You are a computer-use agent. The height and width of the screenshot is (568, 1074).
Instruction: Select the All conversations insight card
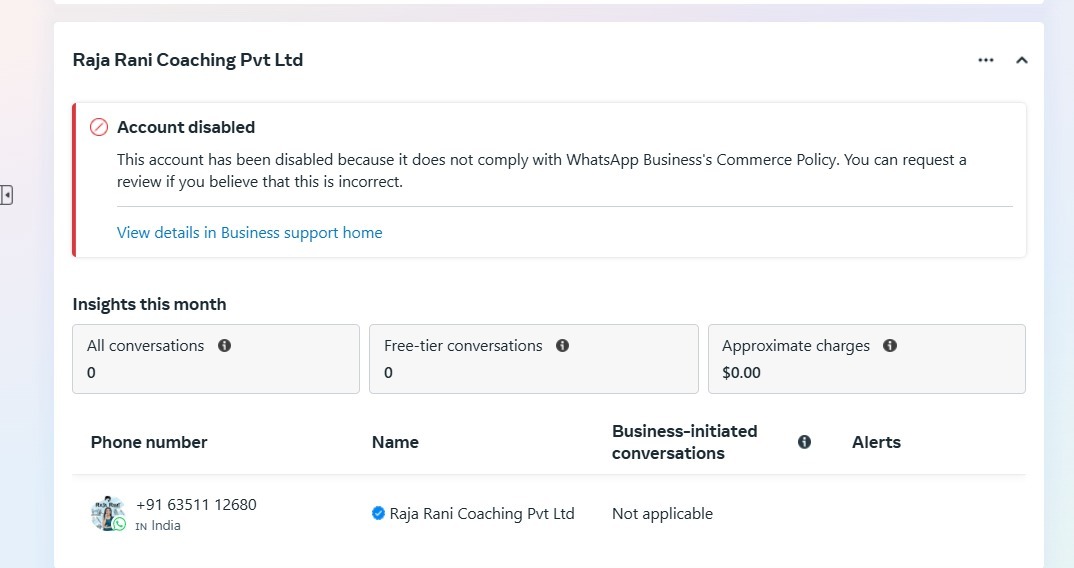pyautogui.click(x=215, y=359)
